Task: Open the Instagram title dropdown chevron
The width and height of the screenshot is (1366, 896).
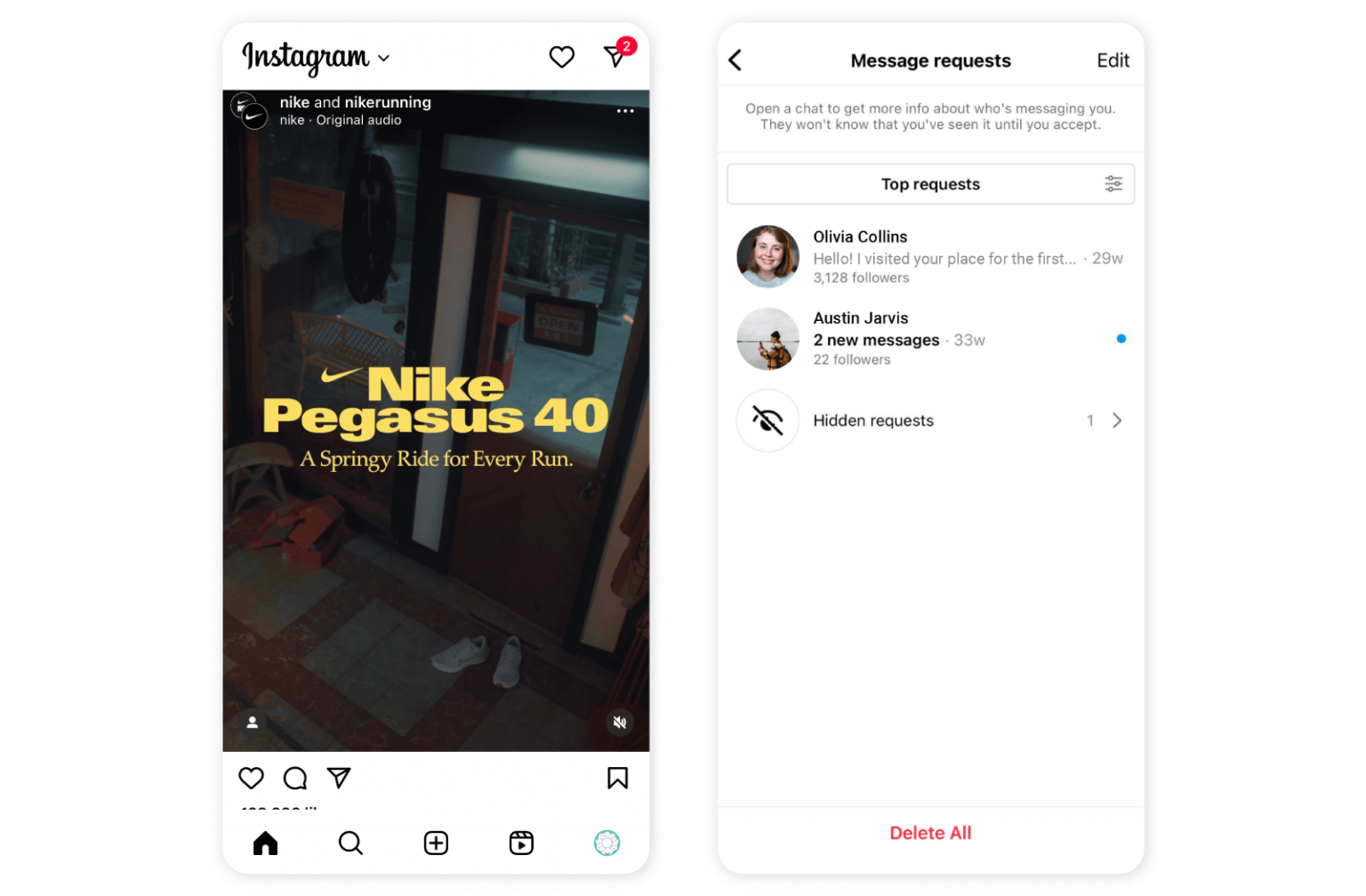Action: 384,58
